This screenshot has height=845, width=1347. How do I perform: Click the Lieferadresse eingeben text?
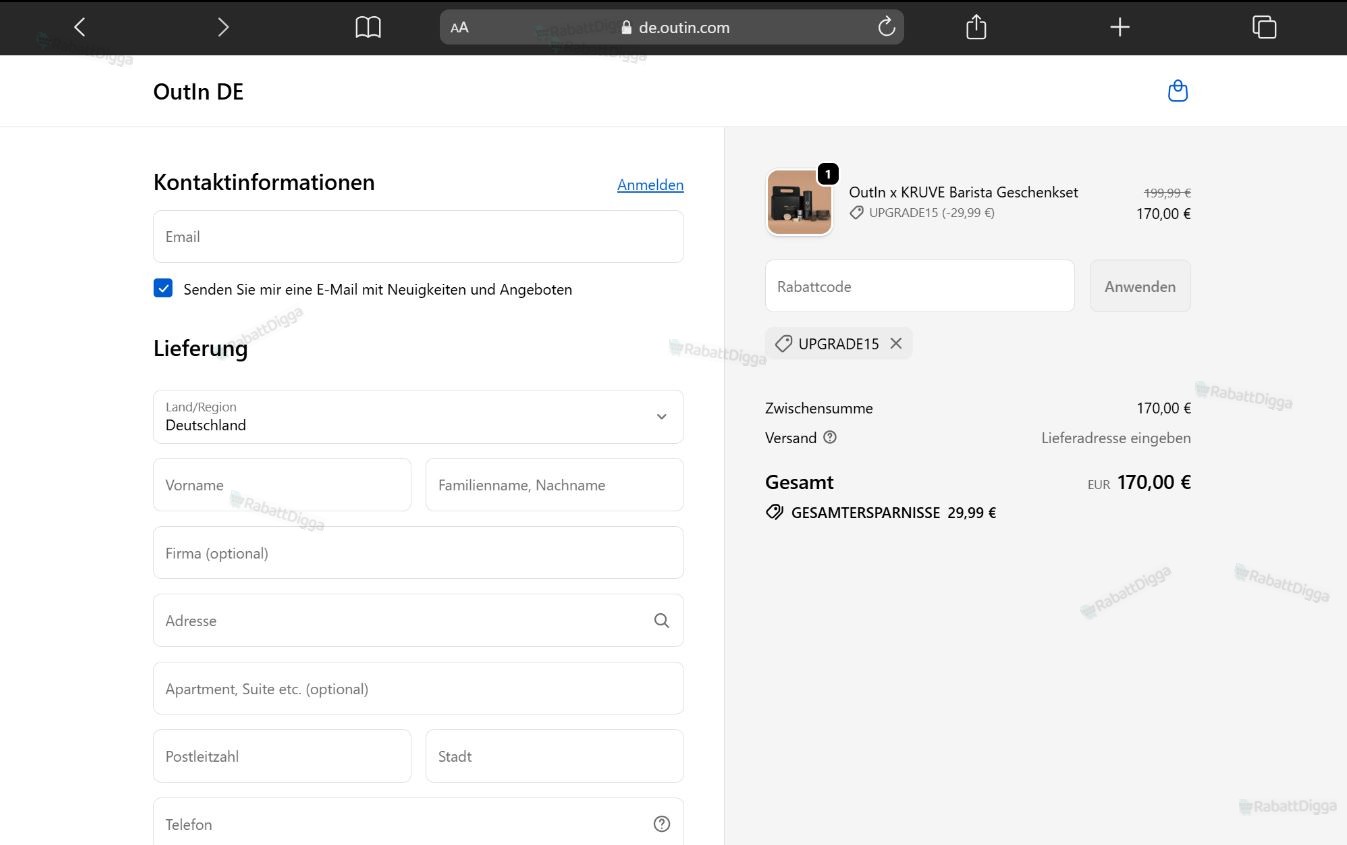pos(1116,438)
